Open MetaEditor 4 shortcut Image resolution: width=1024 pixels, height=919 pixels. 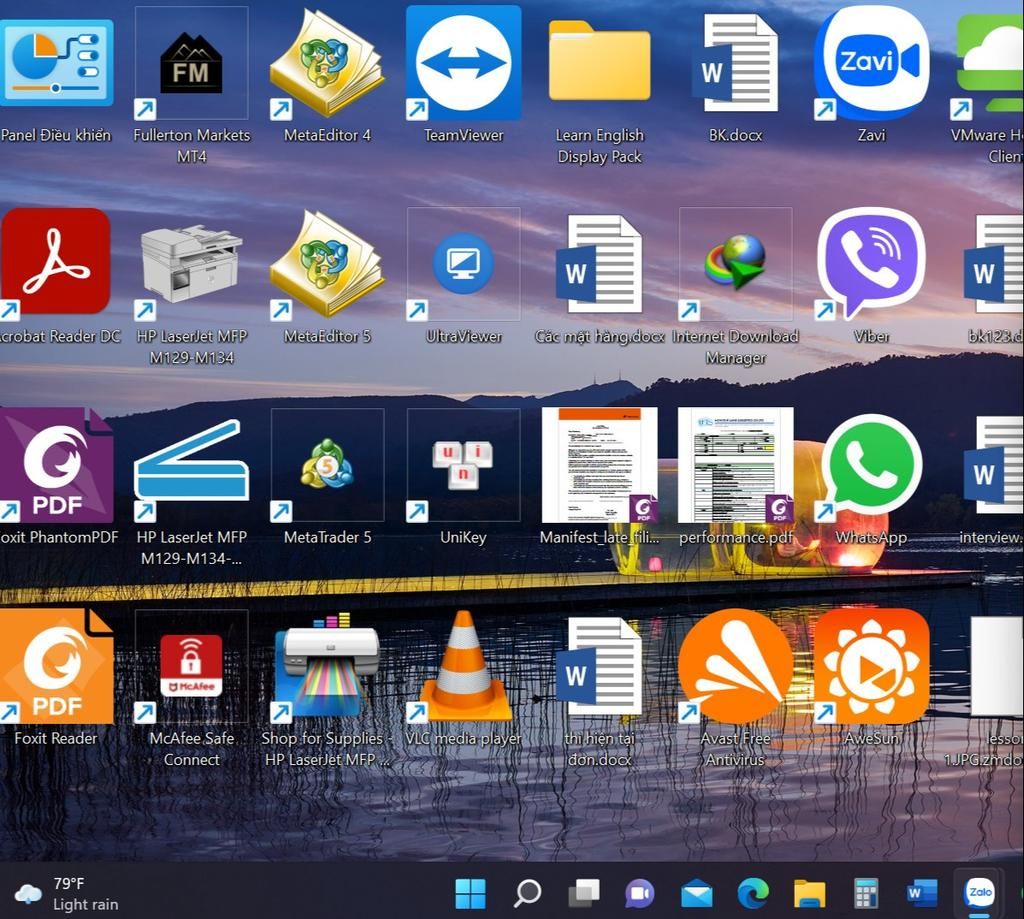[x=327, y=63]
